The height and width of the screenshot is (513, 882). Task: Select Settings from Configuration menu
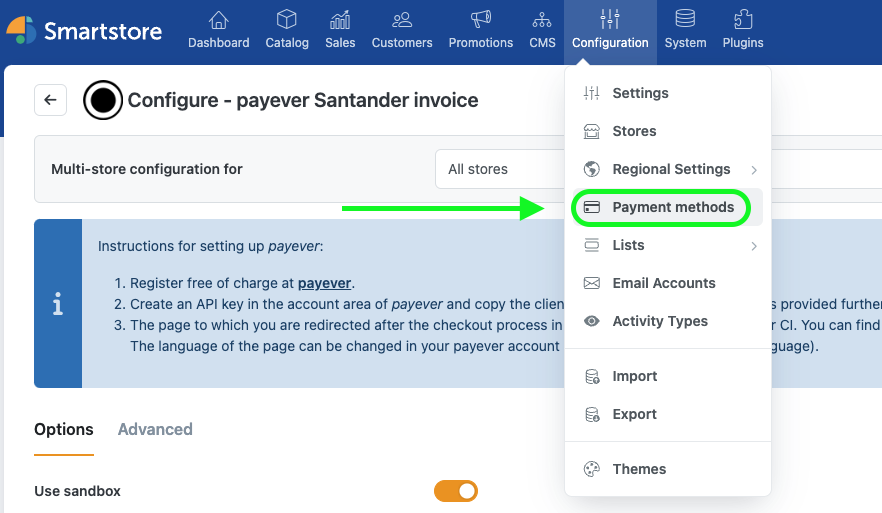(668, 93)
